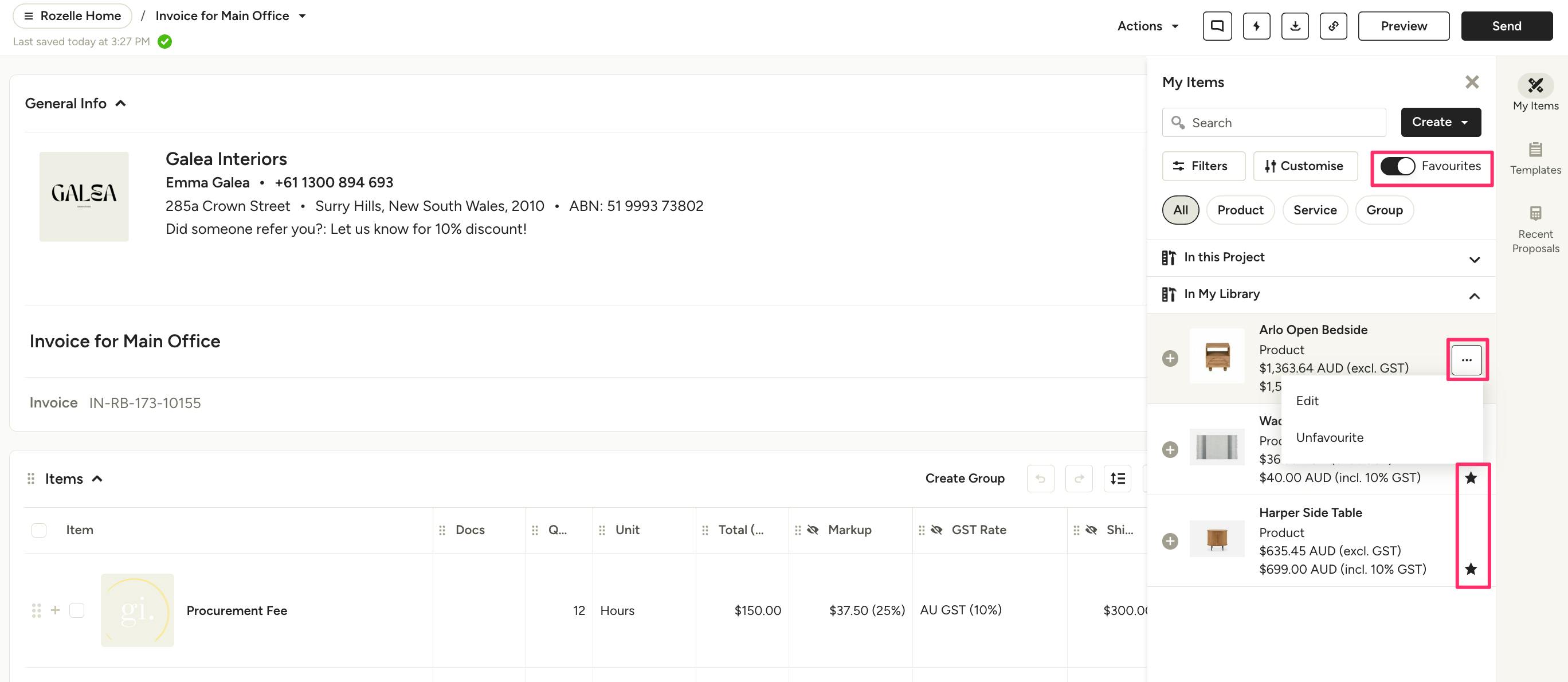Viewport: 1568px width, 682px height.
Task: Add Arlo Open Bedside with plus icon
Action: pos(1169,359)
